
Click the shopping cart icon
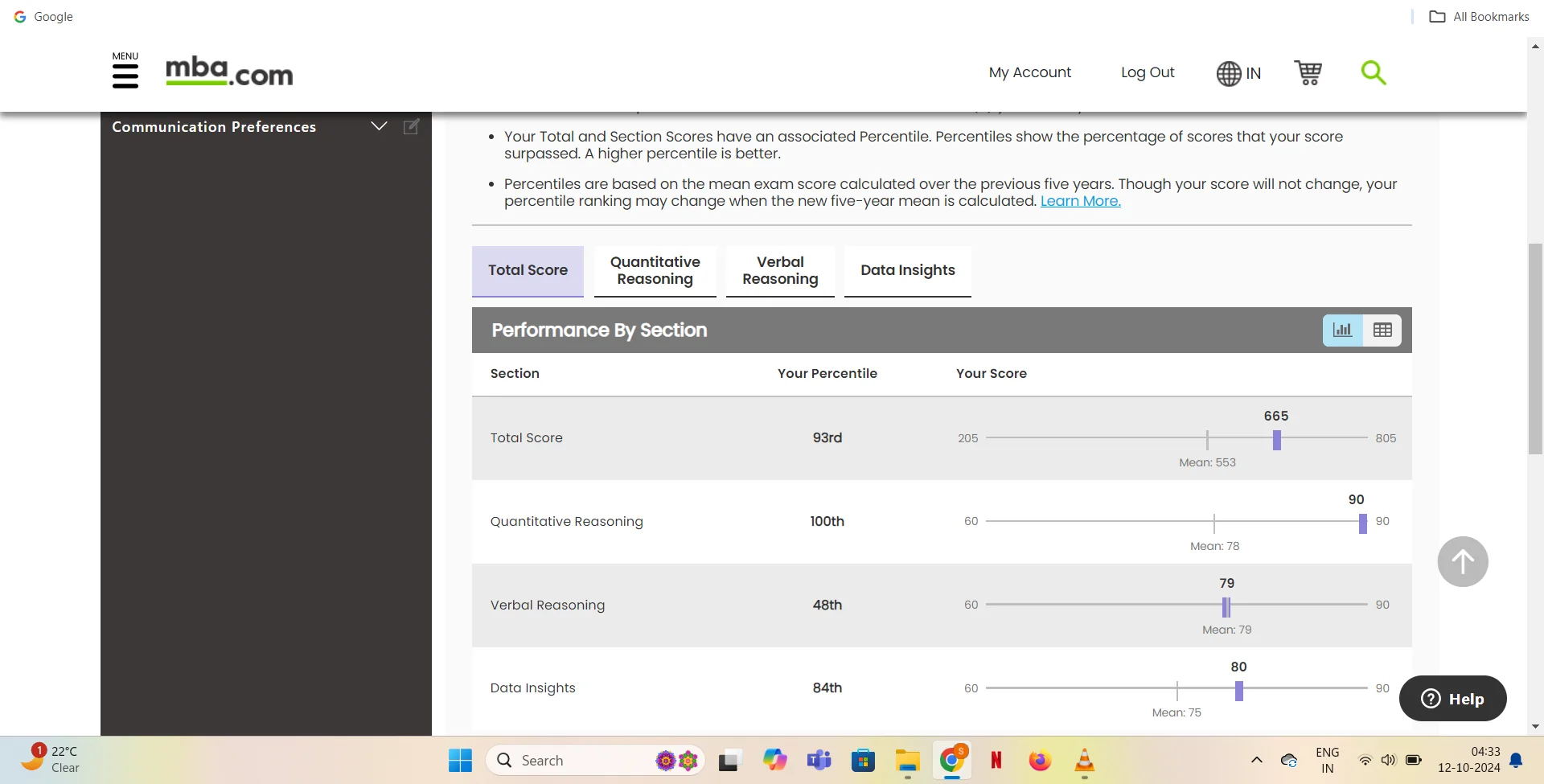(1308, 73)
